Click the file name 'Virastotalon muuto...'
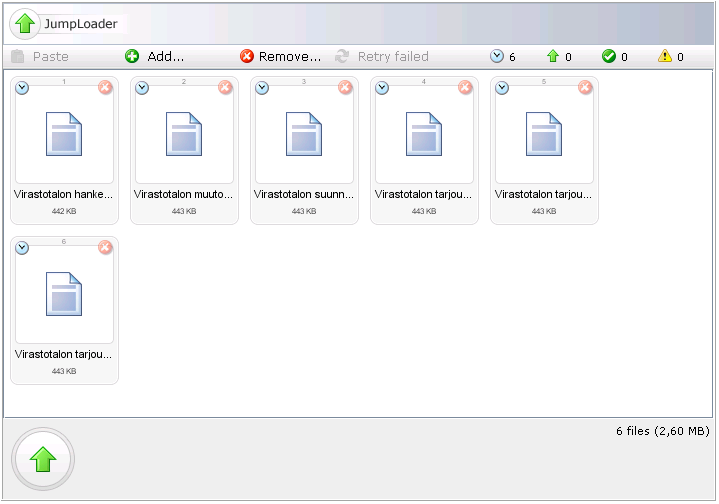 183,194
